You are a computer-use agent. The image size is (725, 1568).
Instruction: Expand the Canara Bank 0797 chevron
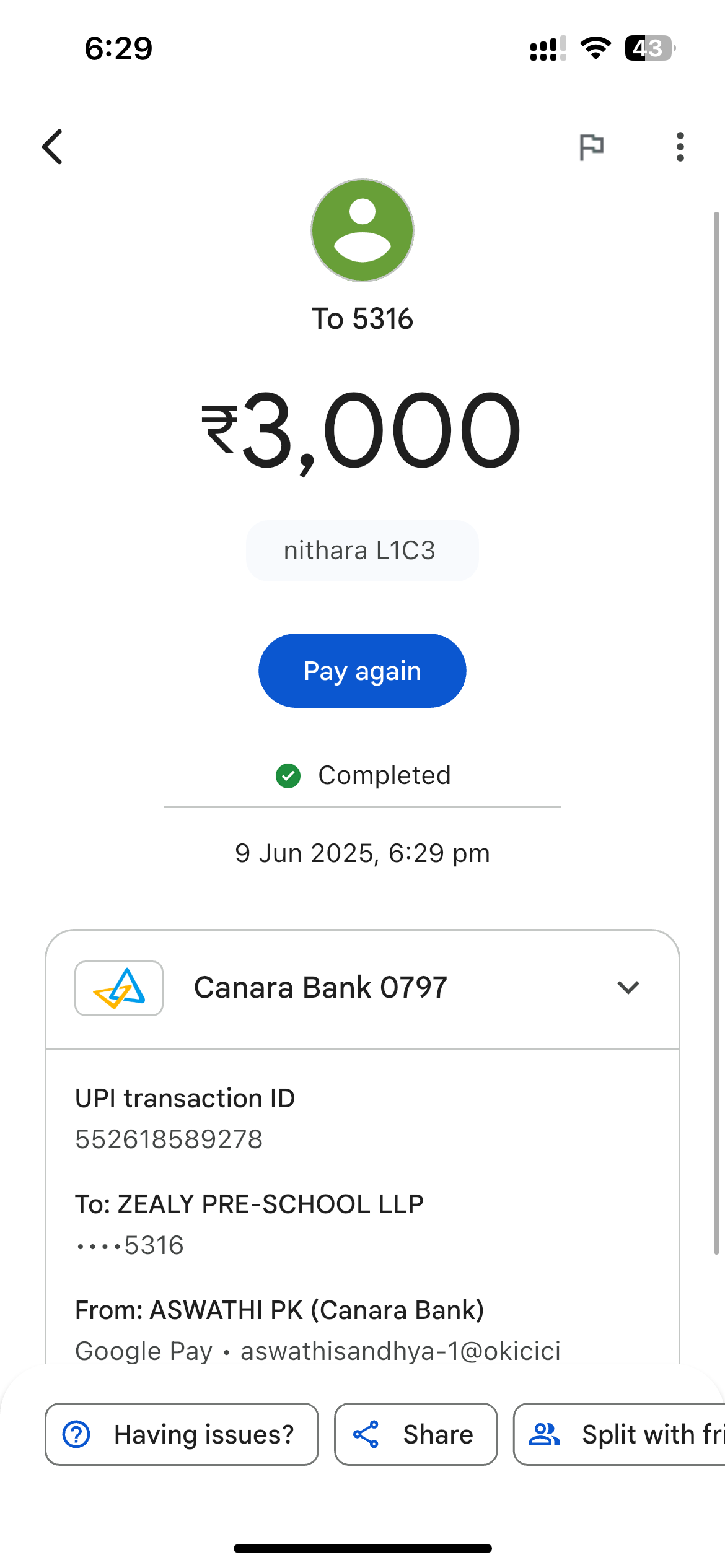tap(628, 988)
